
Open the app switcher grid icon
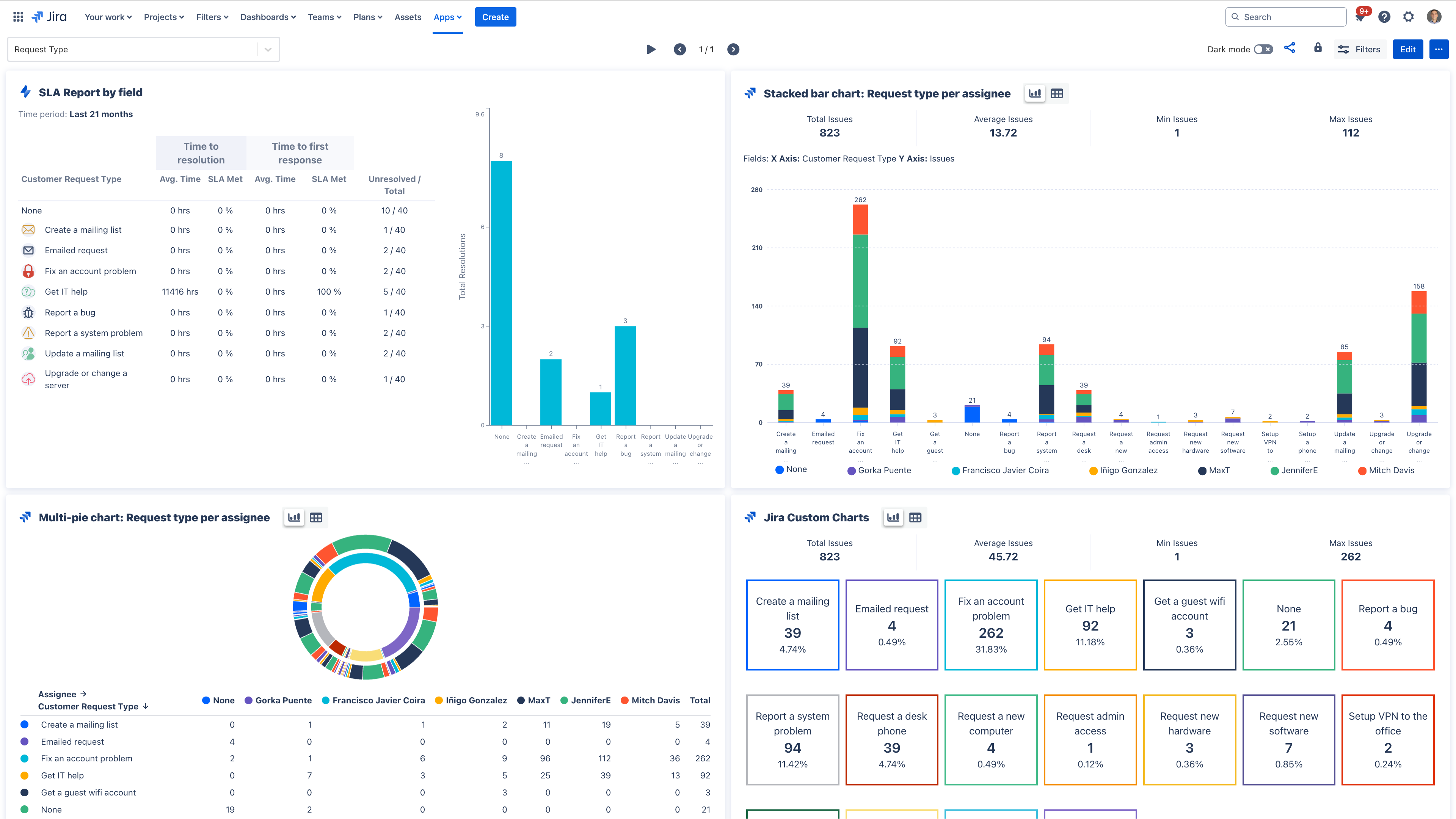coord(18,17)
